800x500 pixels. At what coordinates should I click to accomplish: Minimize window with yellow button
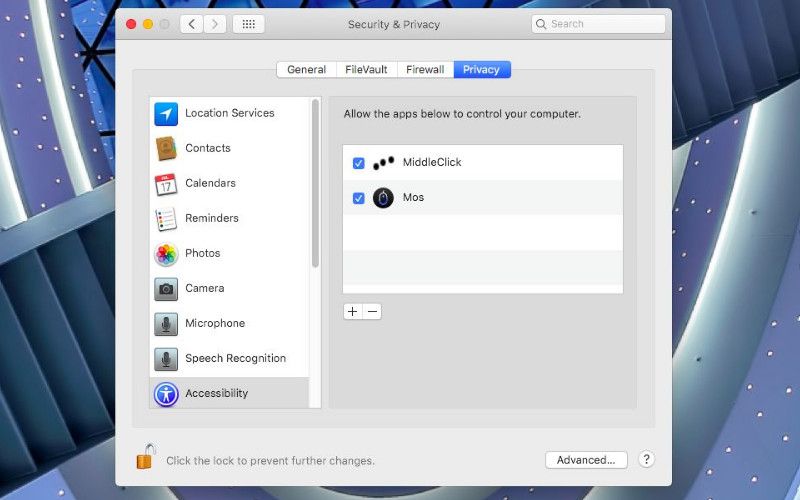(x=148, y=24)
